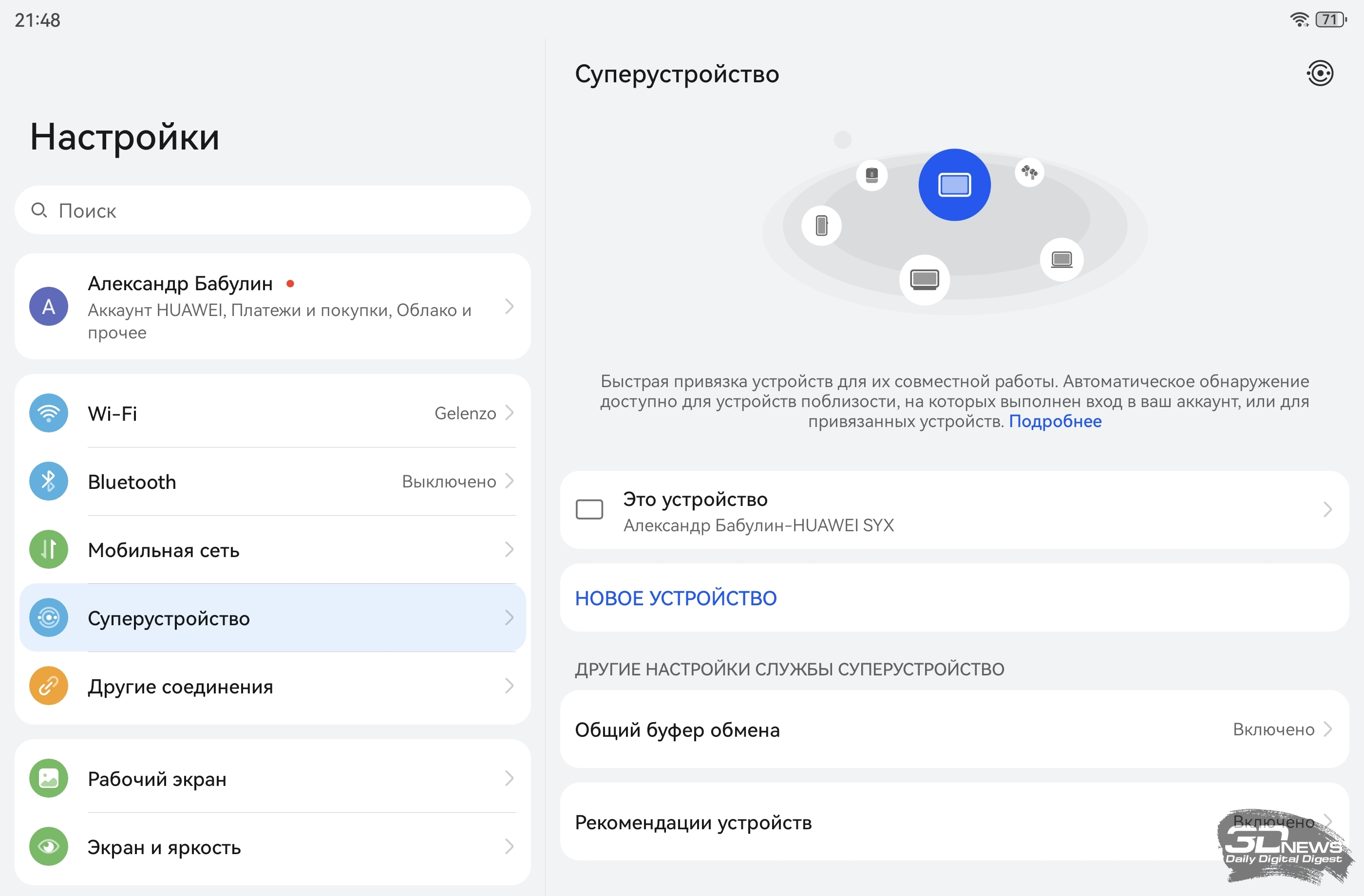Click the Подробнее link
Screen dimensions: 1364x896
pos(1055,421)
